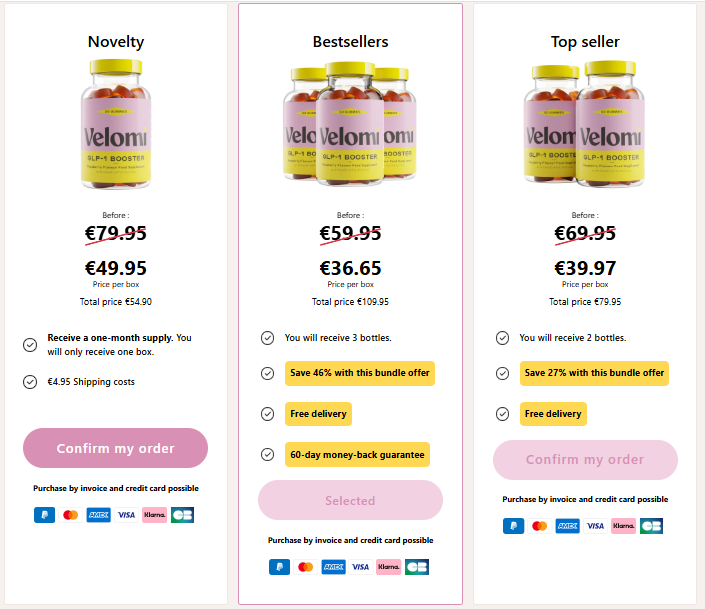Click the PayPal icon under Bestsellers

click(279, 567)
